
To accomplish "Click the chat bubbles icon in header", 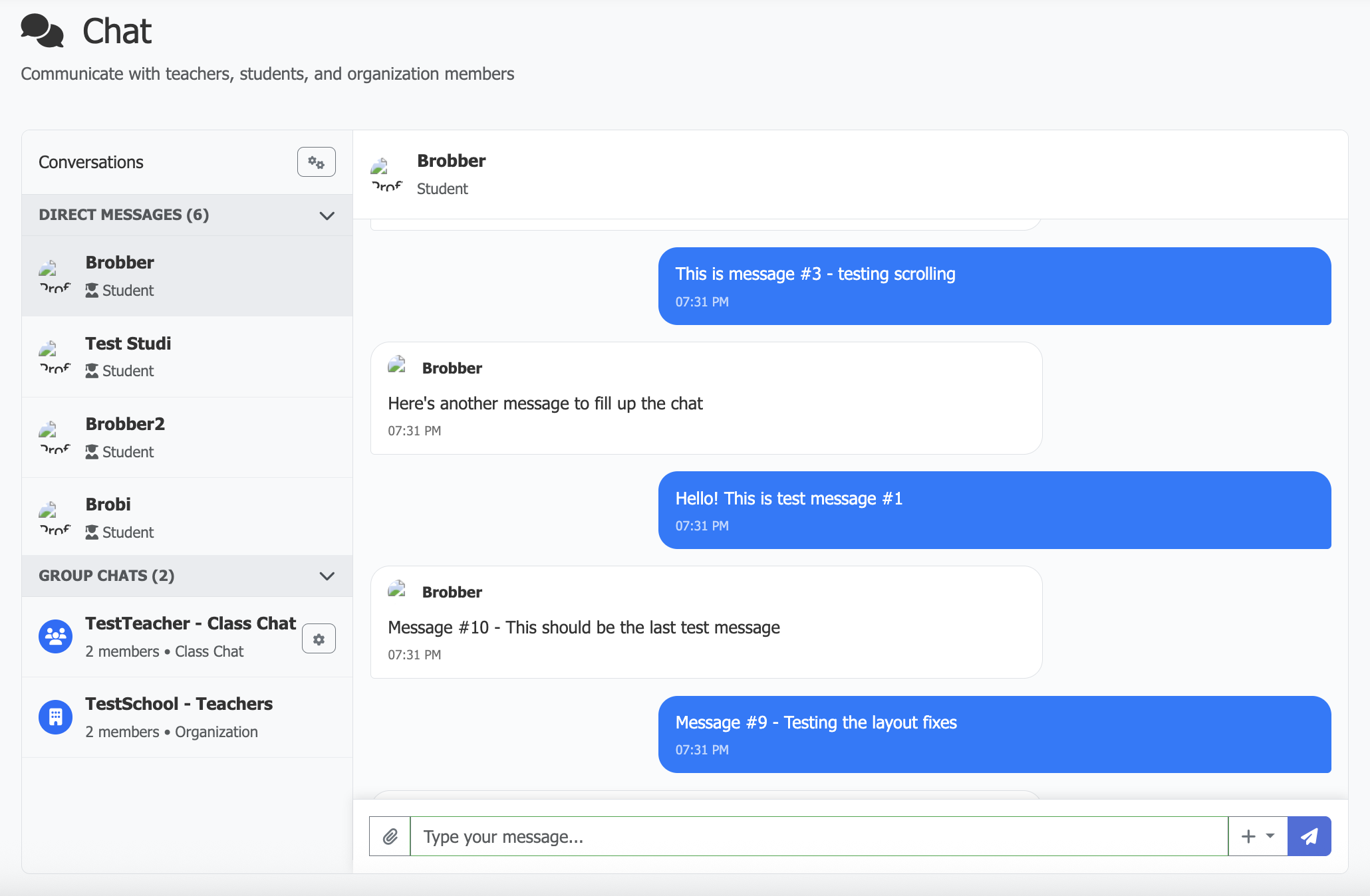I will [x=42, y=31].
